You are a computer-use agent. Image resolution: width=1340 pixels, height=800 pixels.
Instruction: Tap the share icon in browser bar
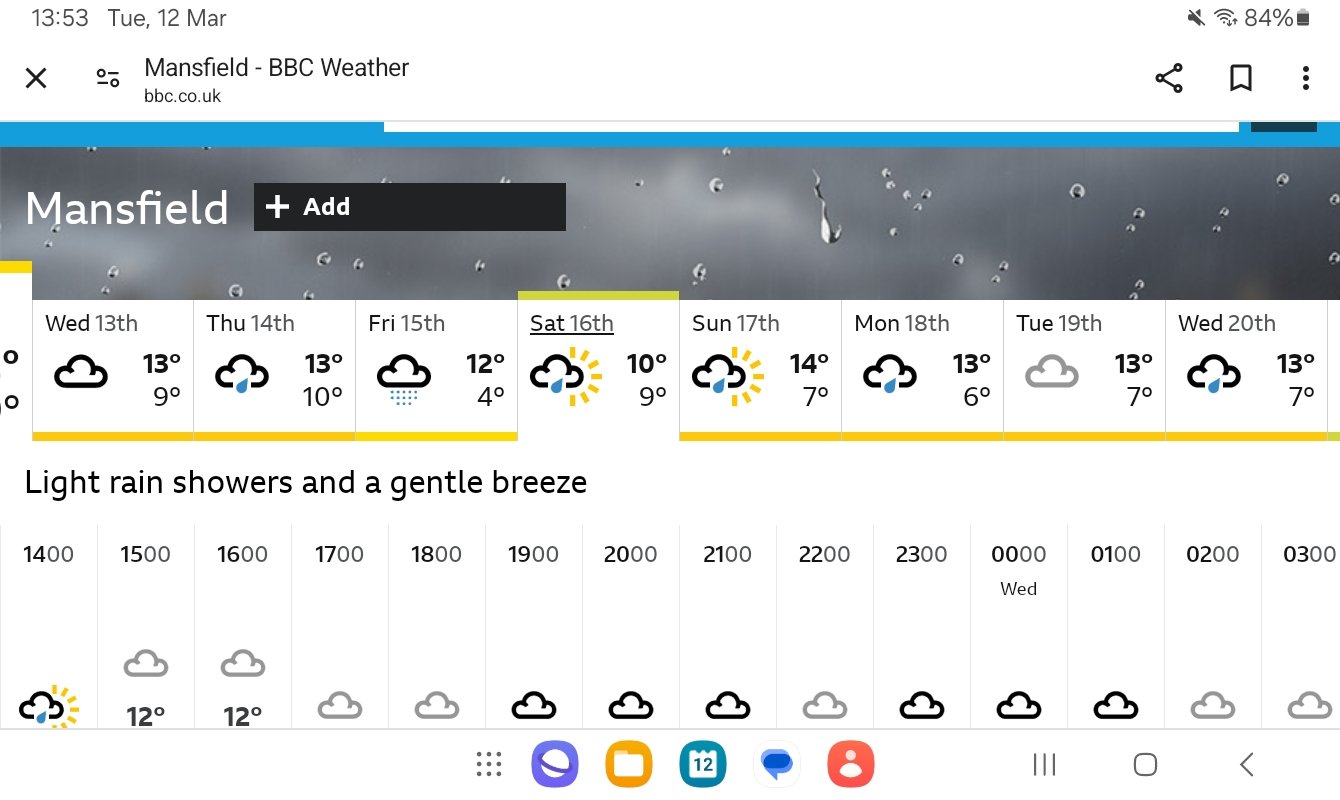[1169, 78]
